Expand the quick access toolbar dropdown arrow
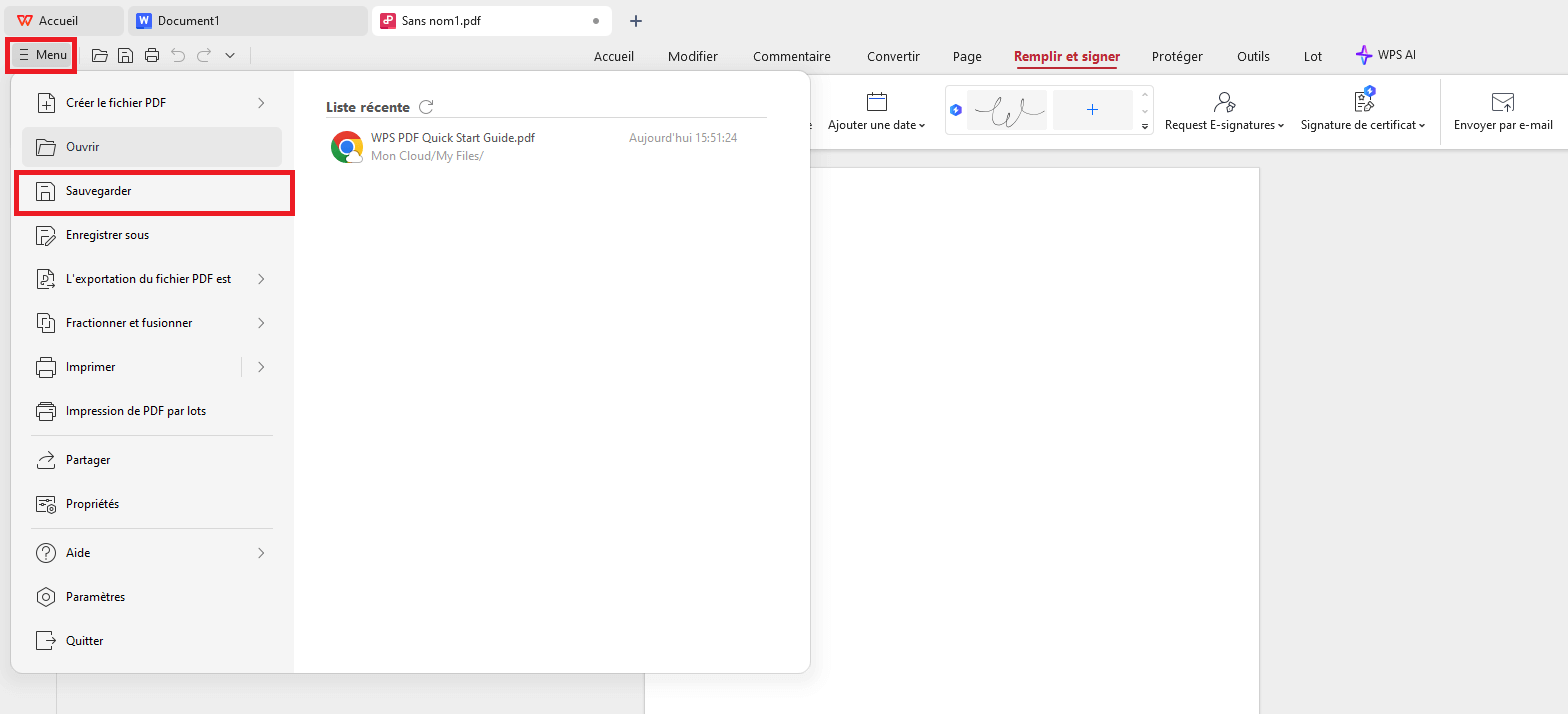 click(230, 56)
